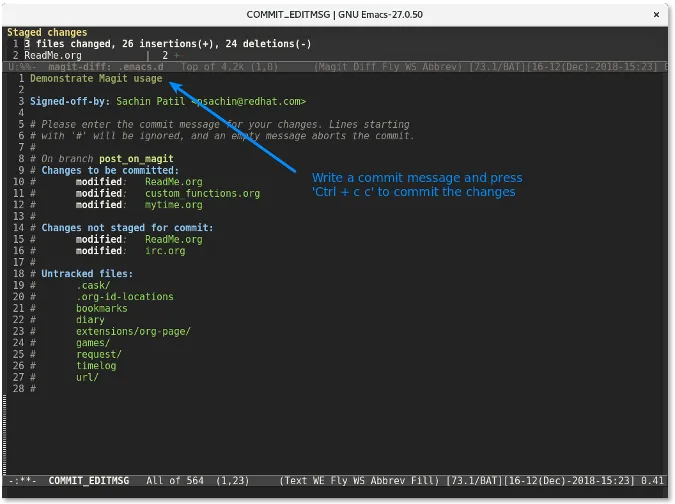Click 'custom_functions.org' in changes to be committed
Screen dimensions: 675x504
[202, 193]
